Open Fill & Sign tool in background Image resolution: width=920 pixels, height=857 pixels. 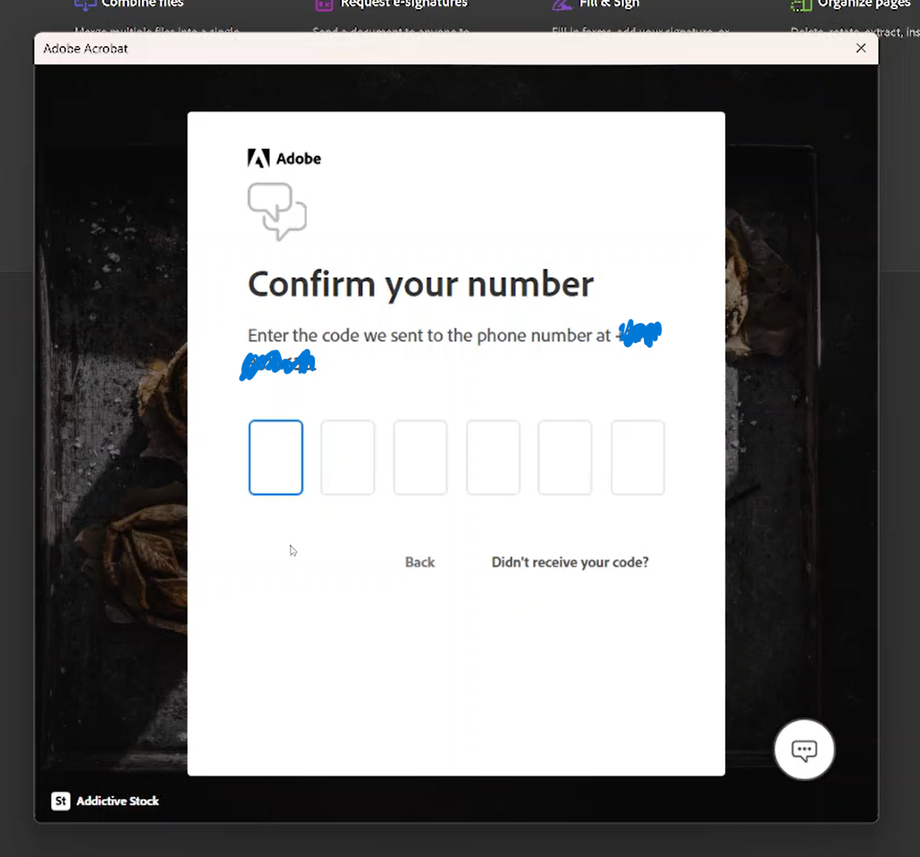pos(609,4)
